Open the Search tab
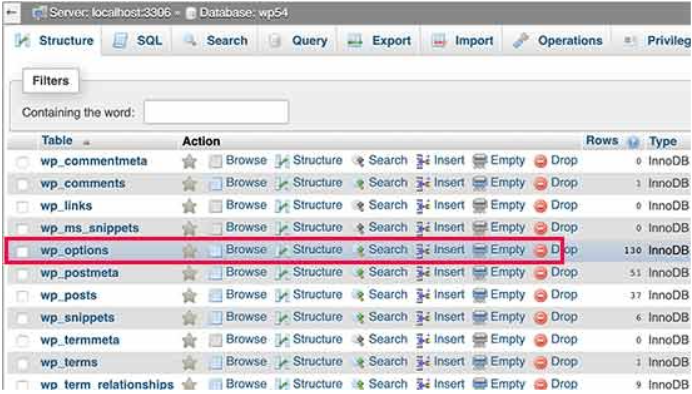This screenshot has width=692, height=394. point(215,41)
